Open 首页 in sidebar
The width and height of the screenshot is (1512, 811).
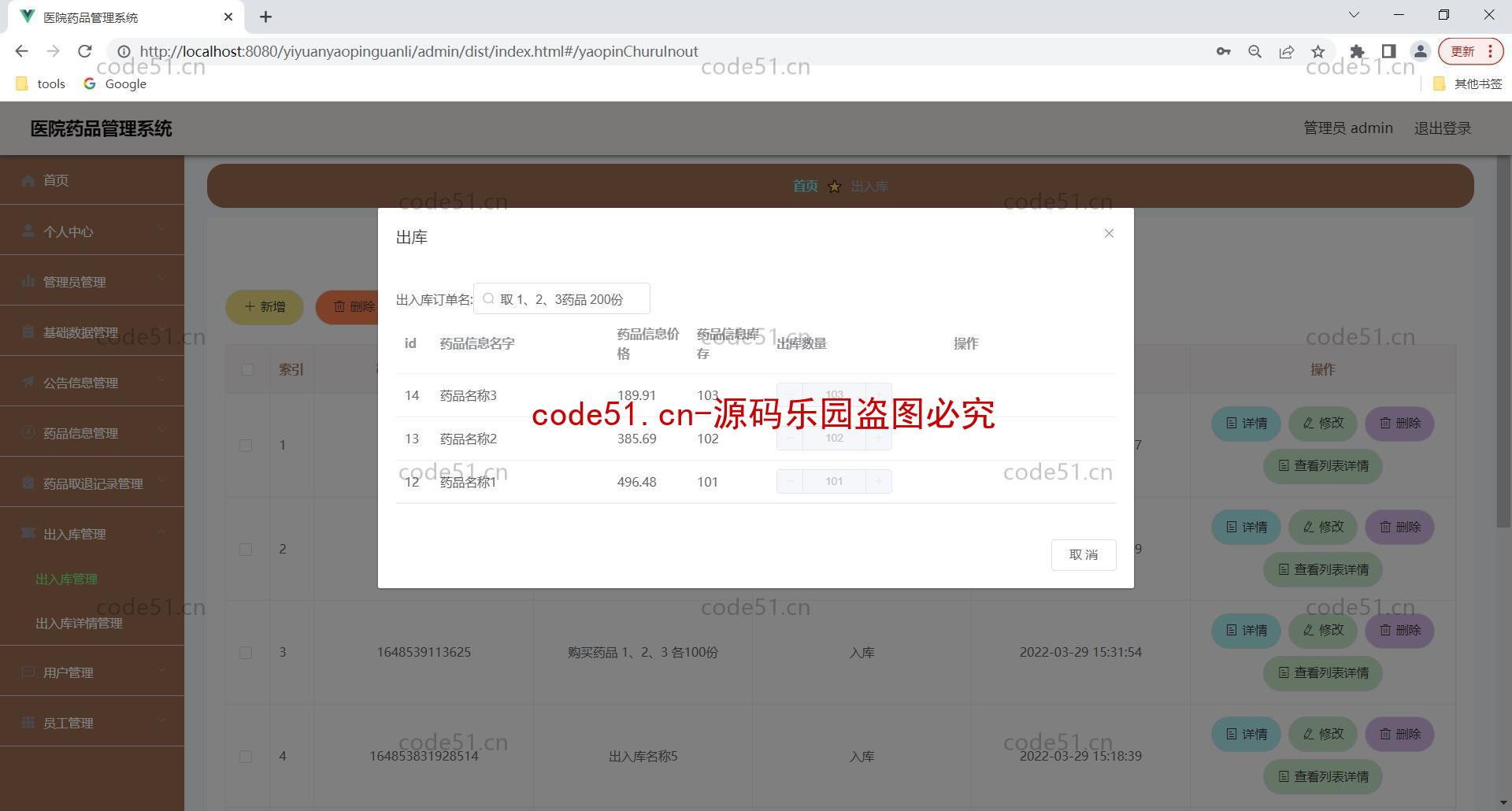click(x=92, y=180)
